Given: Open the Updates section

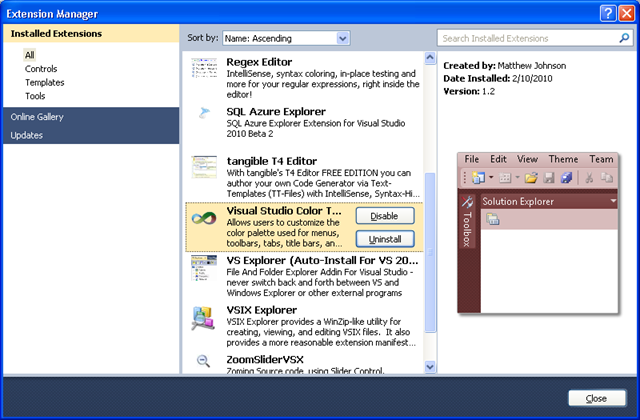Looking at the screenshot, I should point(91,135).
